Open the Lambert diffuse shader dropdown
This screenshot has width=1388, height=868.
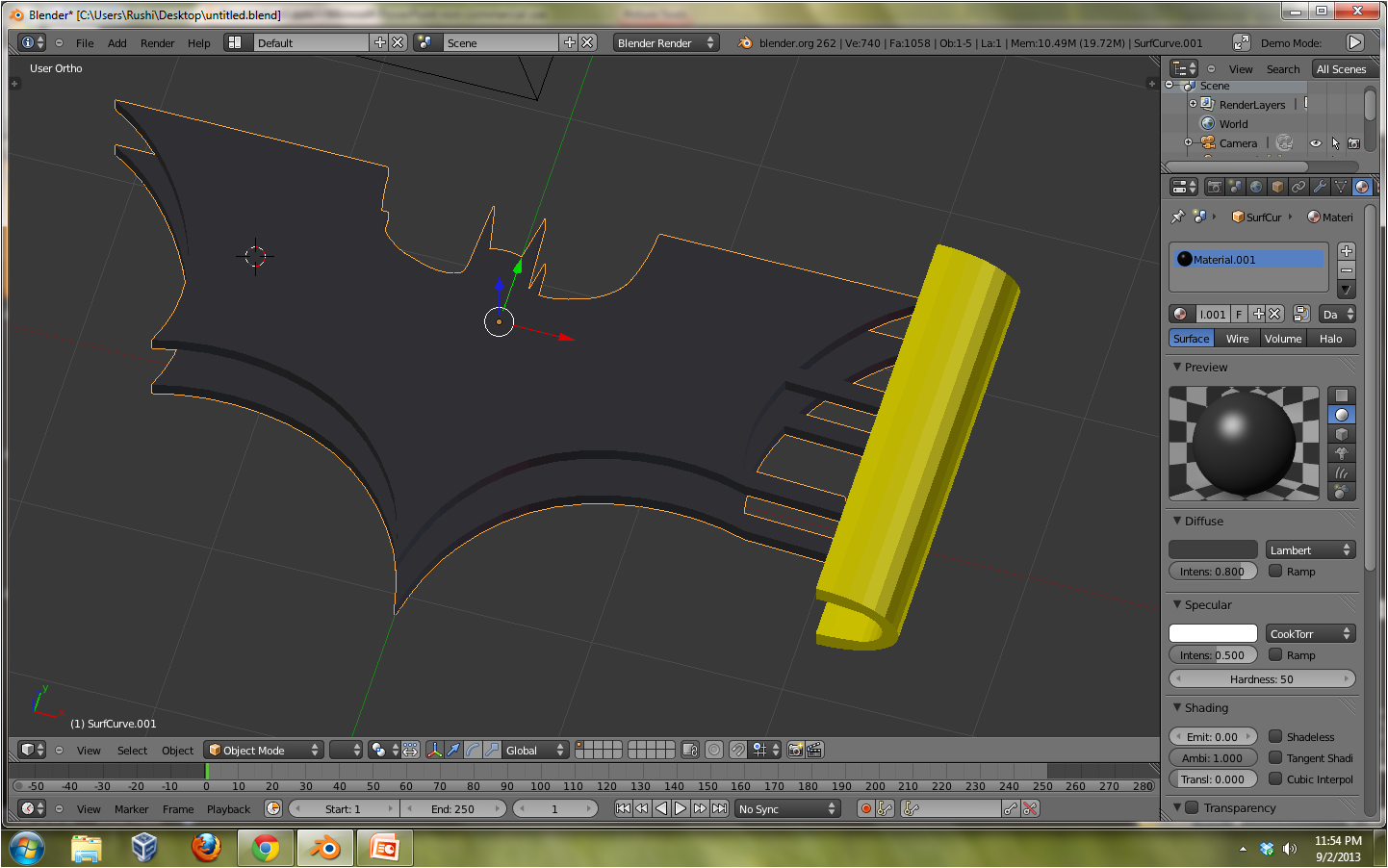pos(1310,549)
